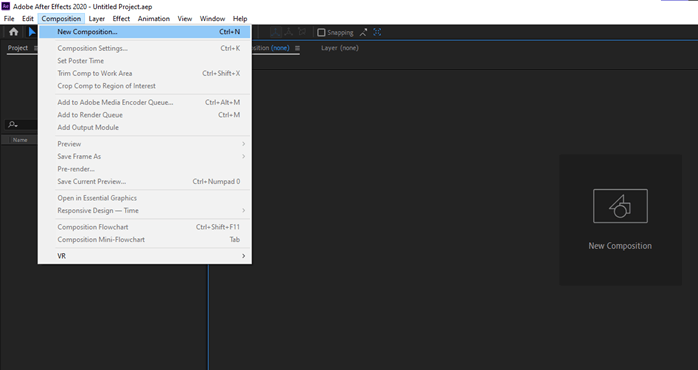
Task: Click Open in Essential Graphics entry
Action: coord(145,198)
